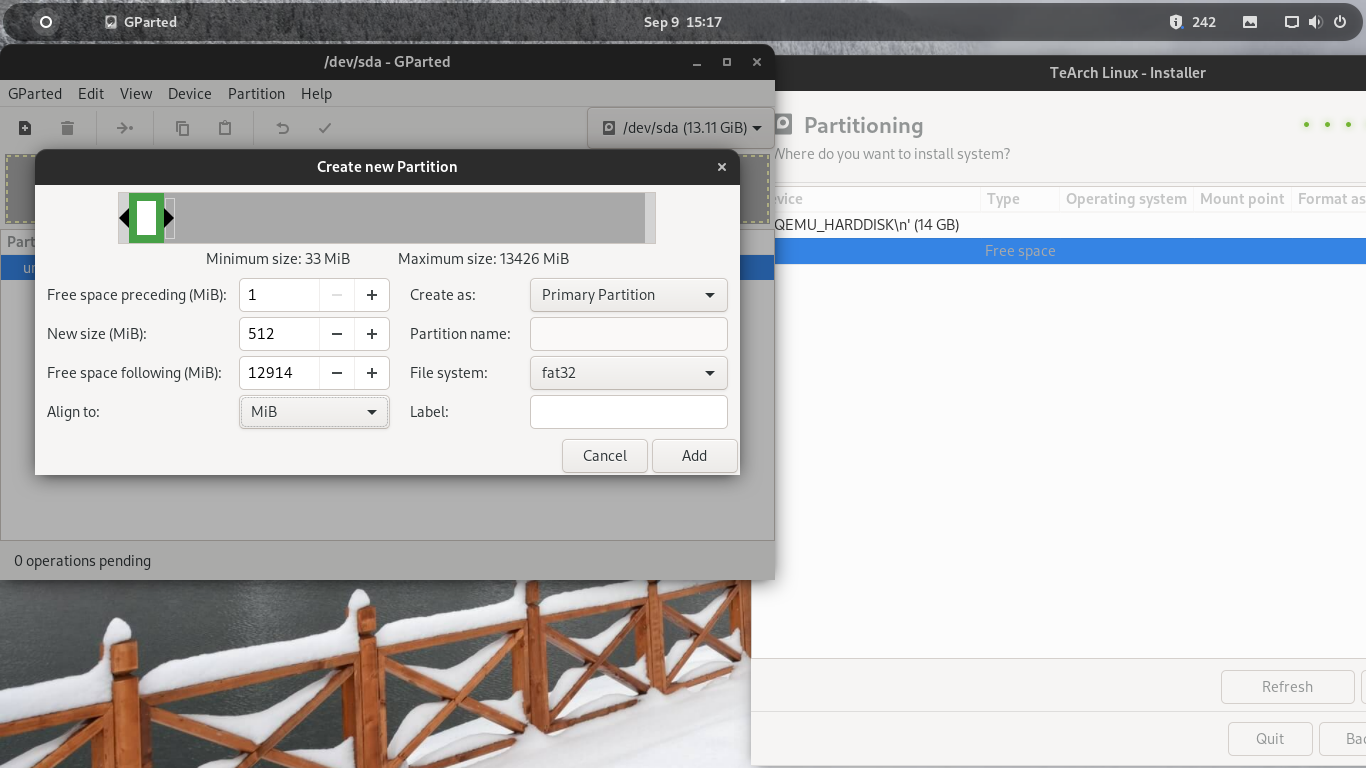
Task: Click the Cancel button in the dialog
Action: [605, 456]
